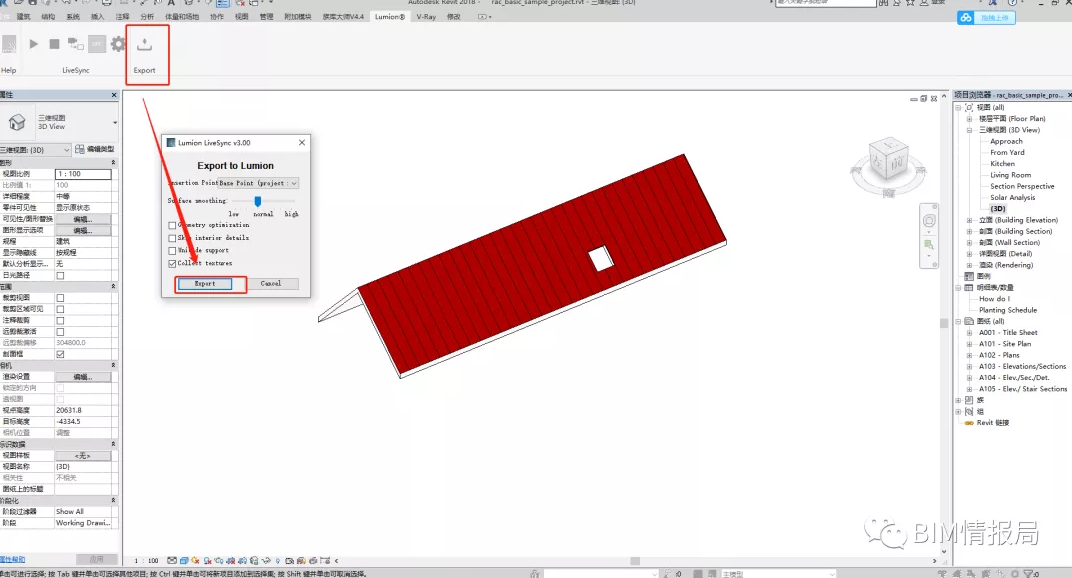Screen dimensions: 1072x578
Task: Switch to the V-Ray ribbon tab
Action: (x=426, y=17)
